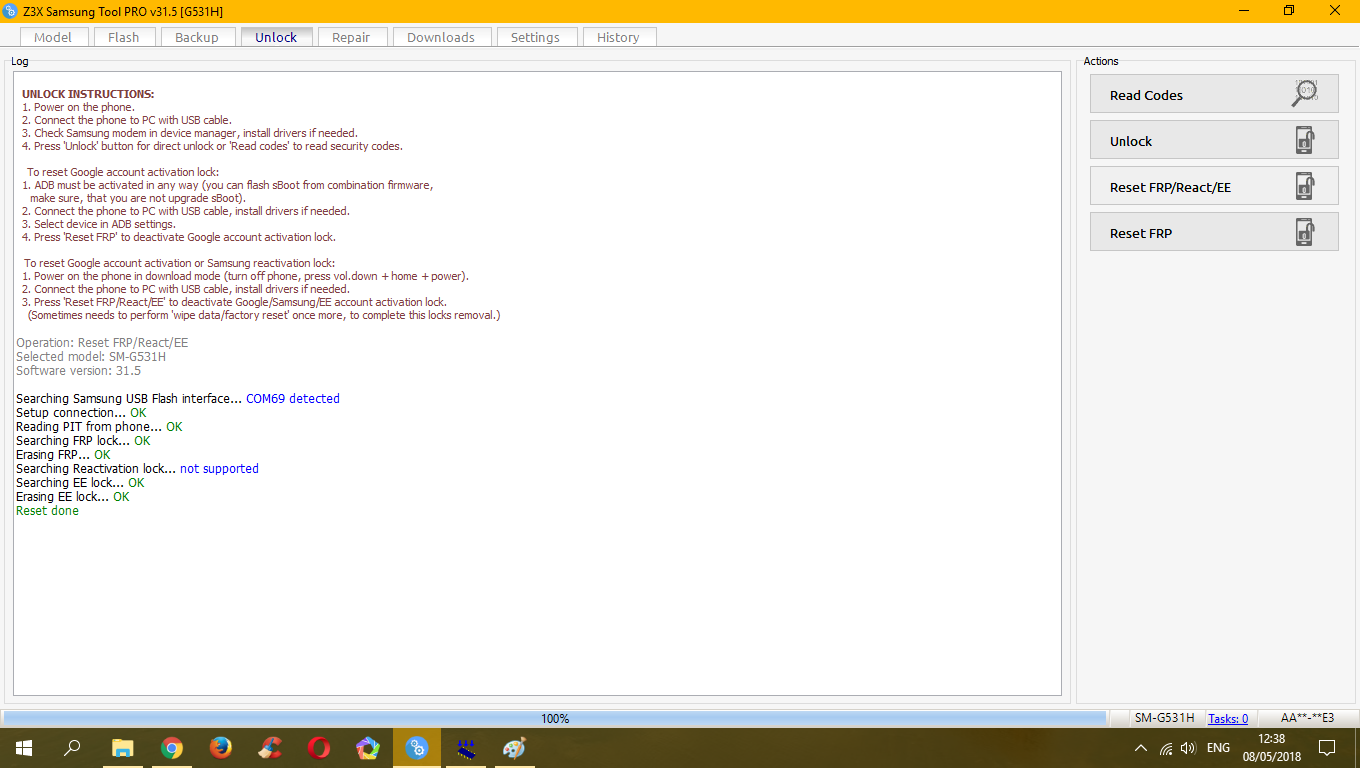Click 'Software version: 31.5' line
This screenshot has width=1360, height=768.
(78, 370)
